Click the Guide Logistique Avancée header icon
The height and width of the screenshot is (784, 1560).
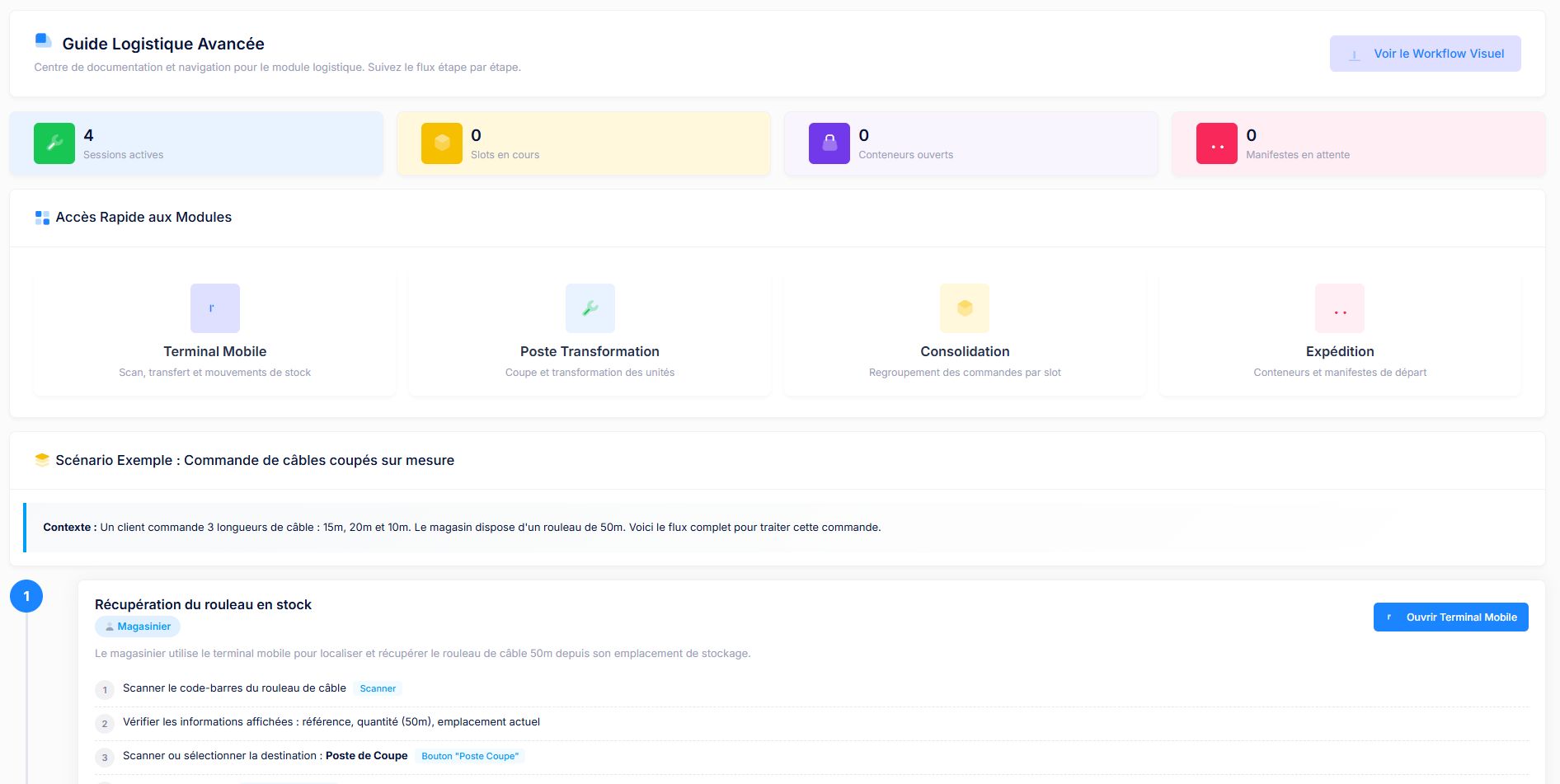tap(43, 40)
